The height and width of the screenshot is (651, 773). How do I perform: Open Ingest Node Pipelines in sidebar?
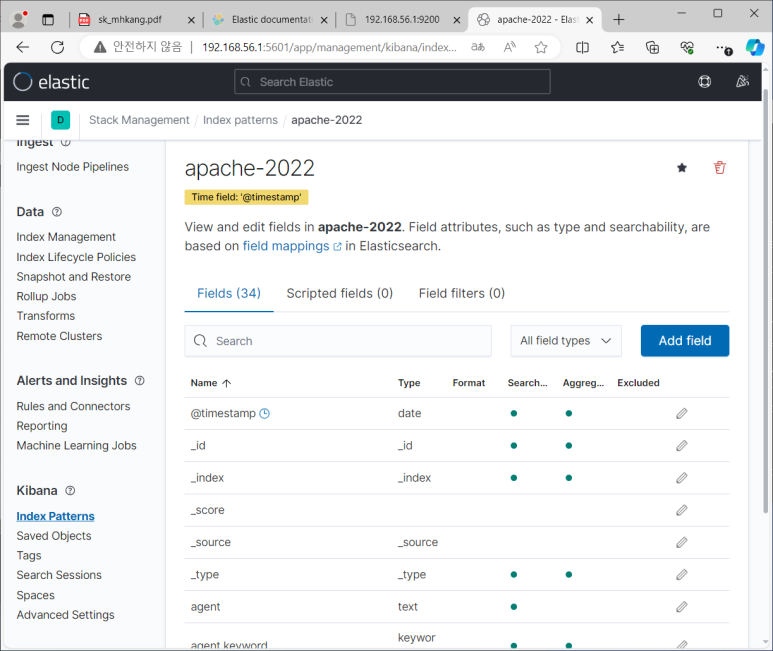(x=72, y=167)
